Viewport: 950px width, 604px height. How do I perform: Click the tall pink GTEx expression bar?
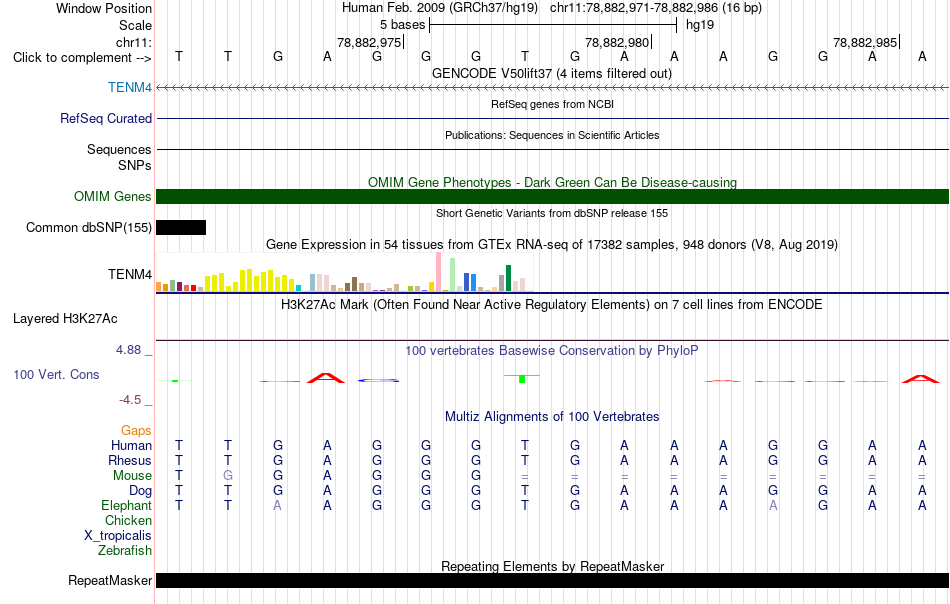click(439, 271)
